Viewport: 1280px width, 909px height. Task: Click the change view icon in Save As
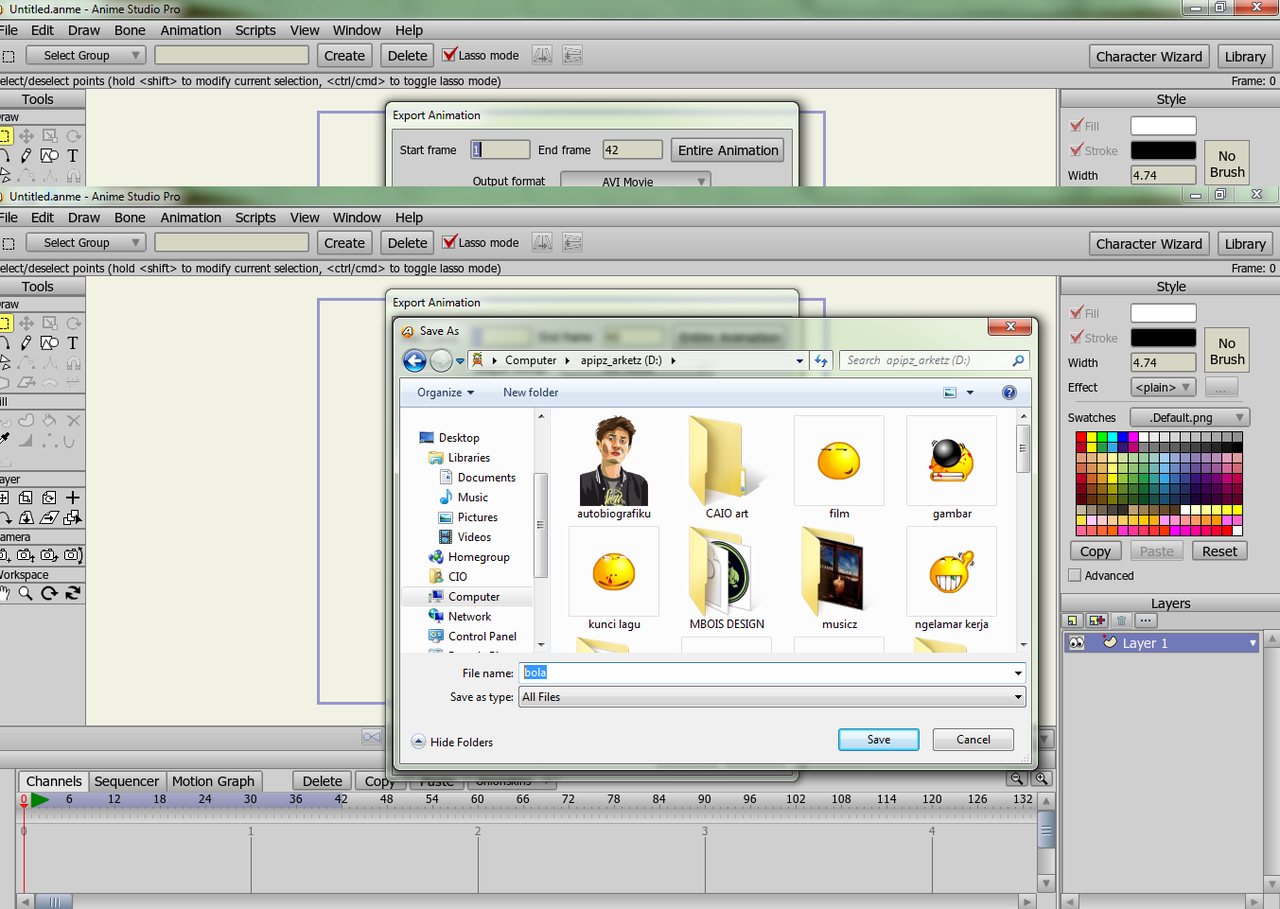point(950,392)
